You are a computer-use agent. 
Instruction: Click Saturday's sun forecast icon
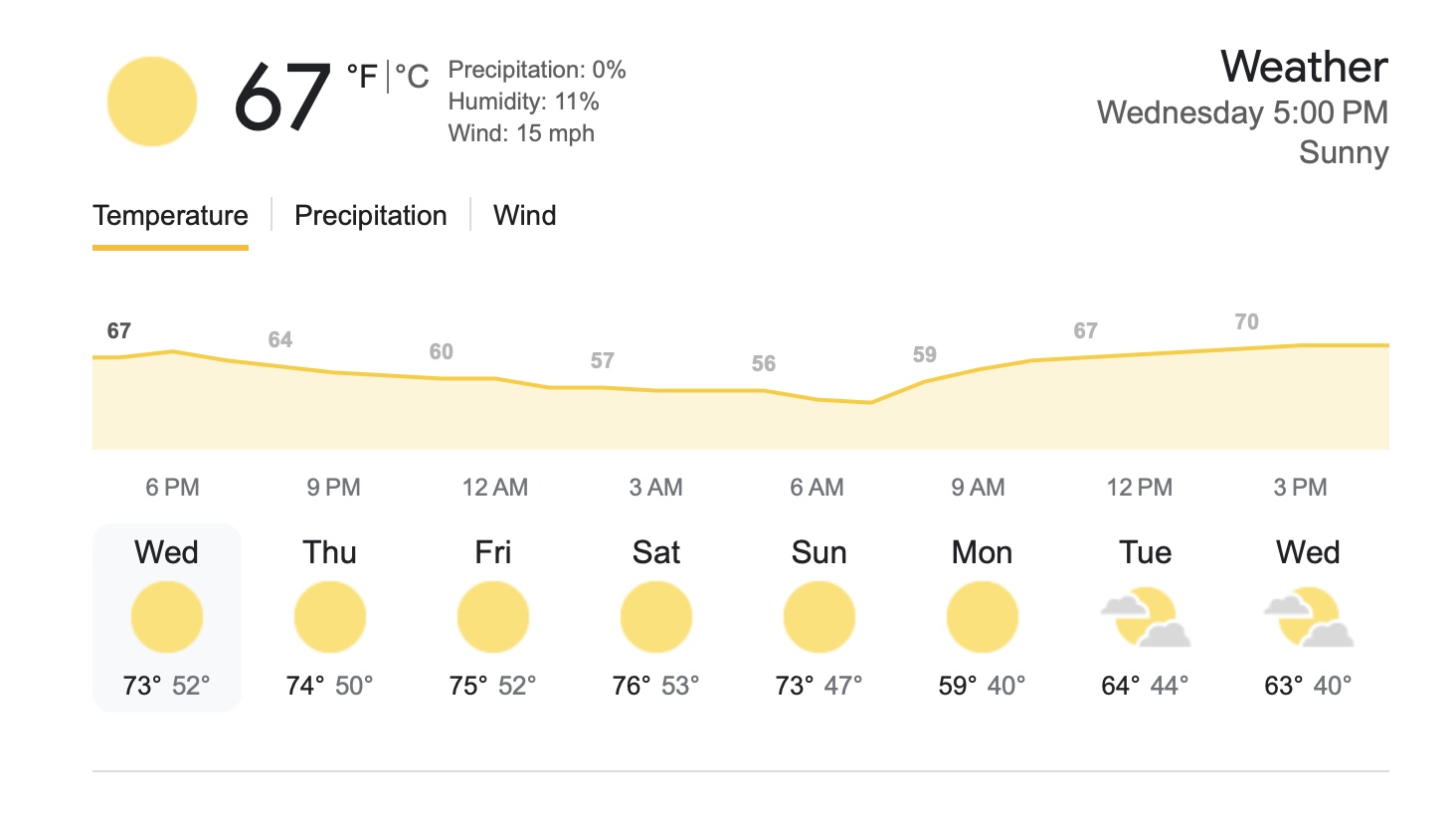coord(656,617)
